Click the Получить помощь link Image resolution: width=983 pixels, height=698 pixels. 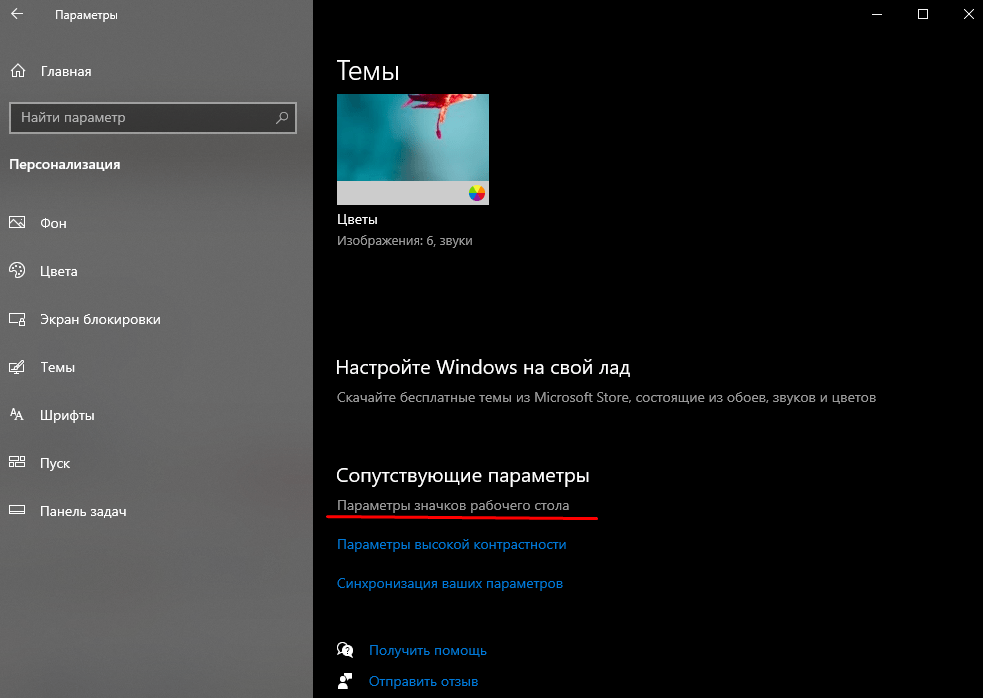click(x=427, y=650)
